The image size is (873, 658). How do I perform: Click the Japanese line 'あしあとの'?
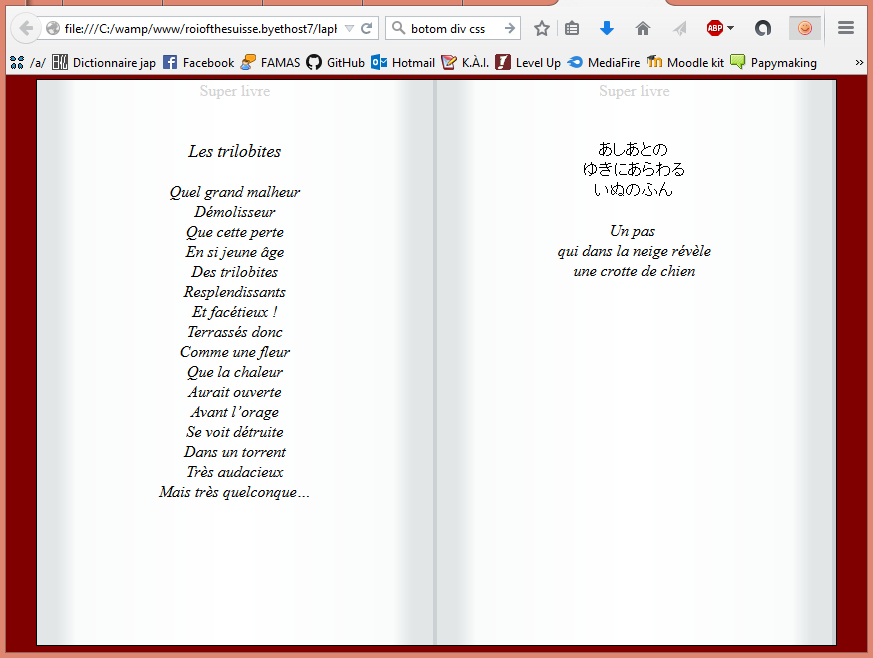point(633,149)
